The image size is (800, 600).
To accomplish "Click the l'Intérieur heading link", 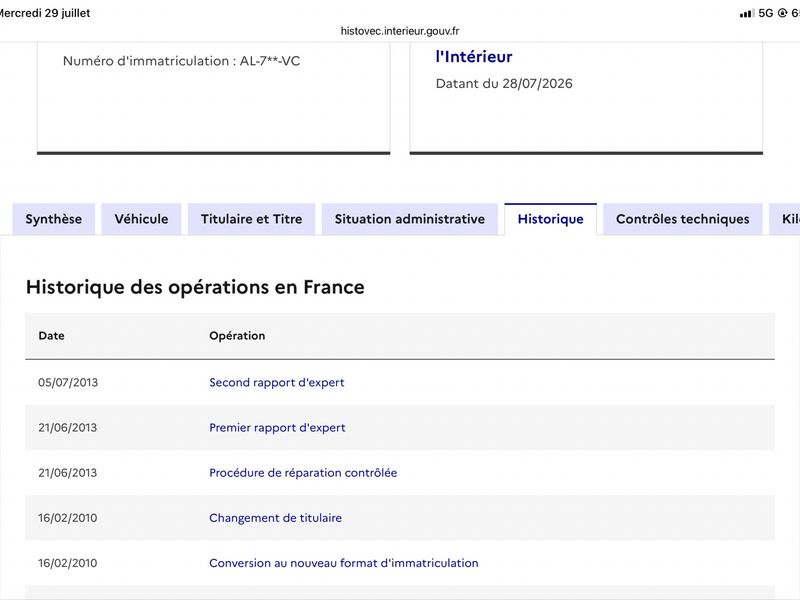I will click(474, 57).
